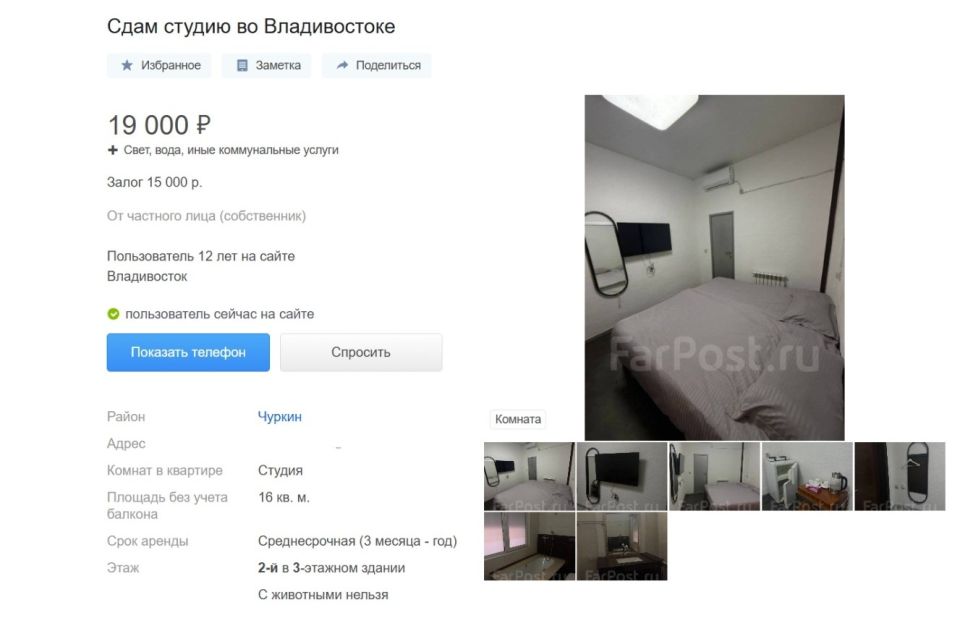
Task: Click the green online status icon
Action: pyautogui.click(x=113, y=314)
